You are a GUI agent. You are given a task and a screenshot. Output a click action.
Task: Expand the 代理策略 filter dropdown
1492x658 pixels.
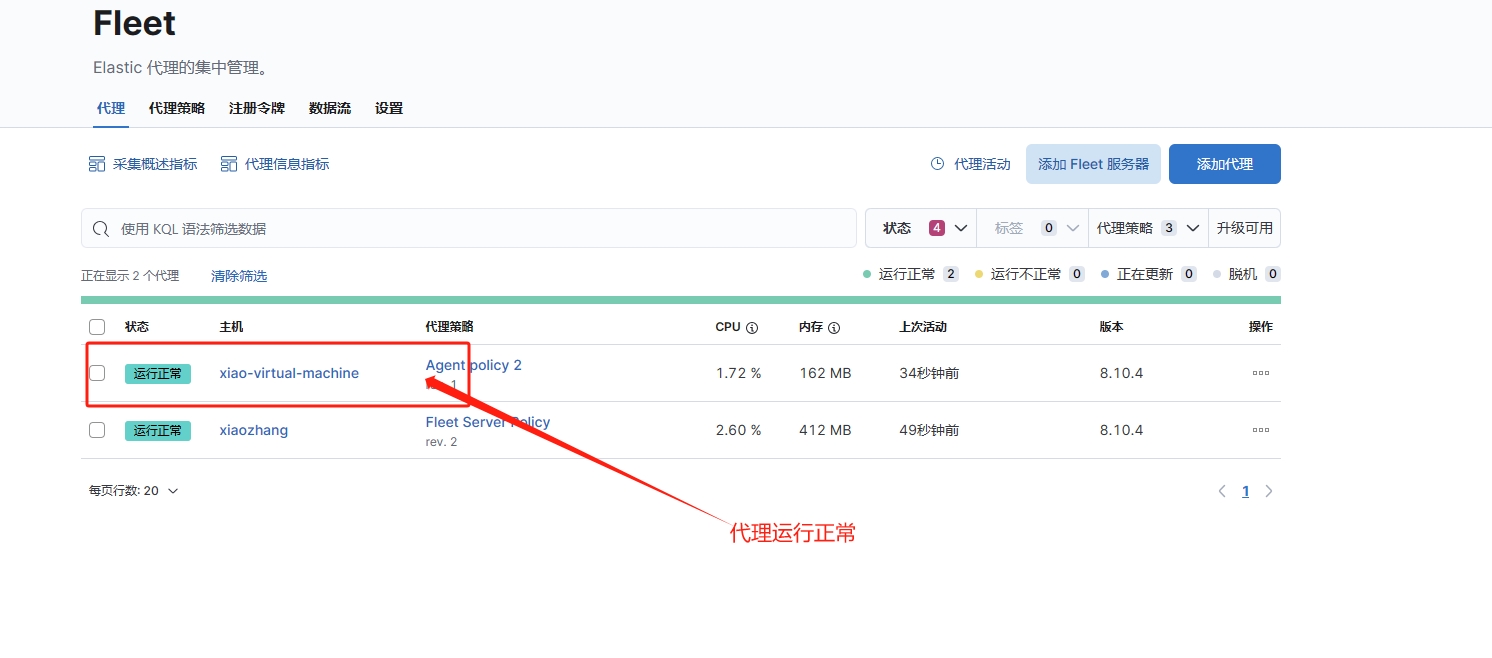coord(1148,228)
